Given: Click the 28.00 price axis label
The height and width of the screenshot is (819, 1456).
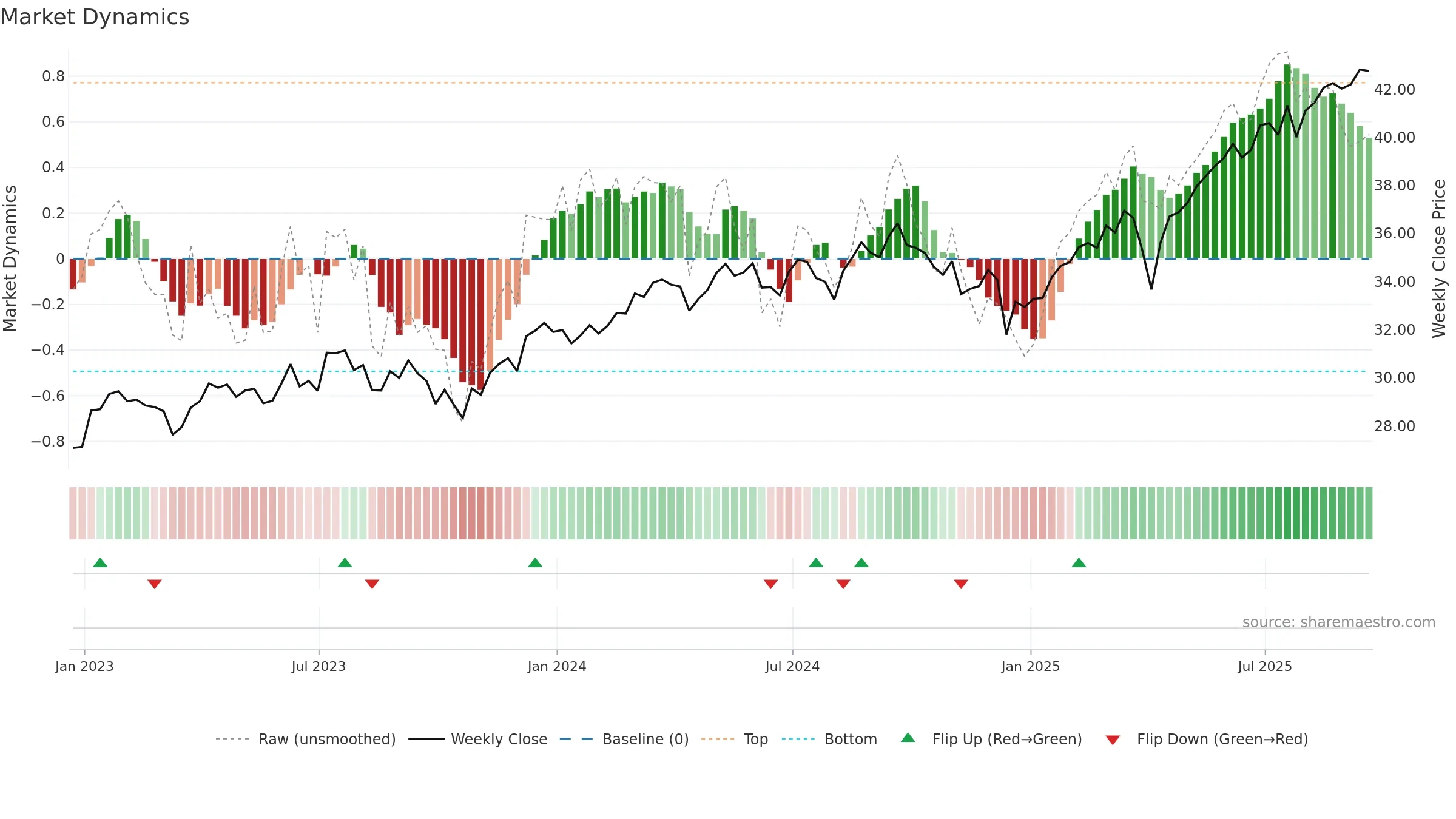Looking at the screenshot, I should pos(1395,426).
